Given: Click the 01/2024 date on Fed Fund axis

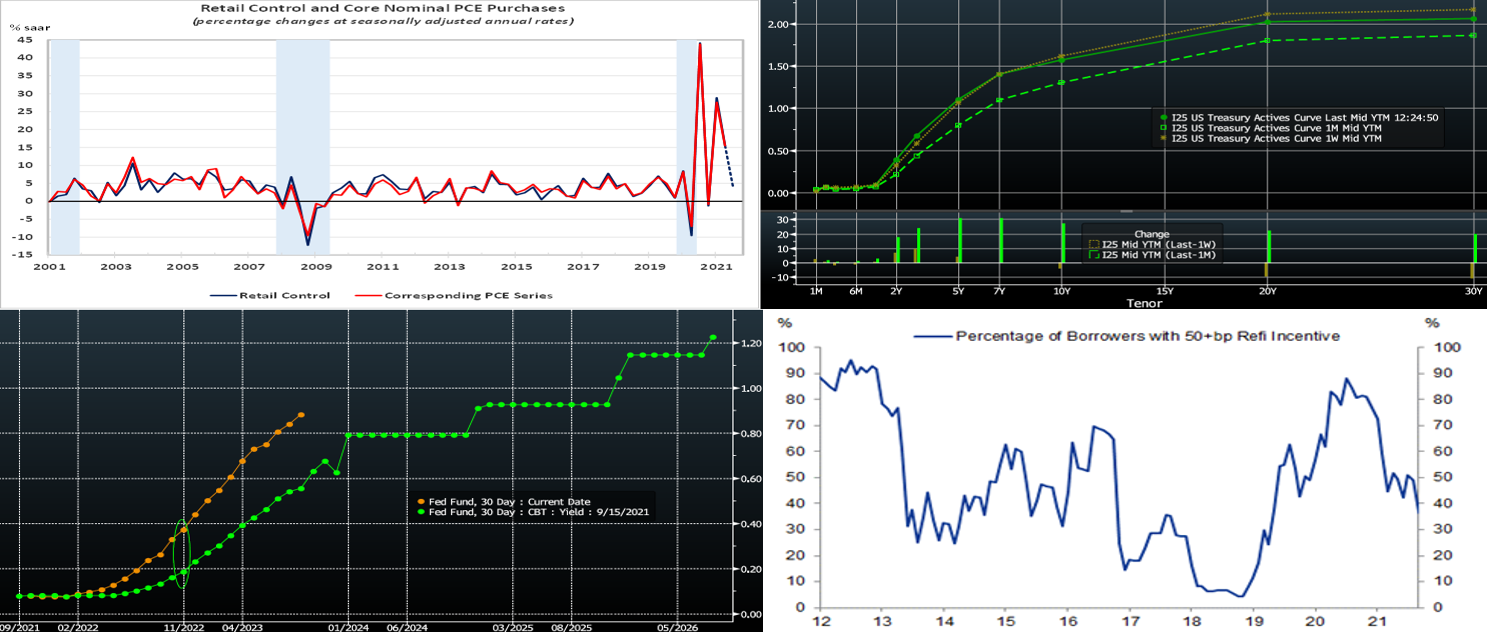Looking at the screenshot, I should point(346,624).
